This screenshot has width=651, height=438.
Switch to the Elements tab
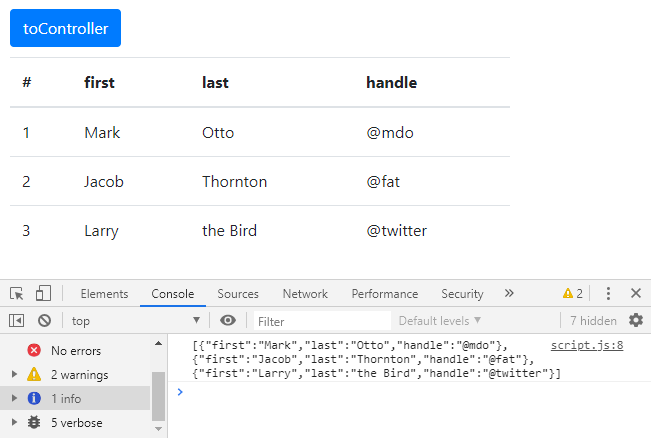tap(104, 294)
